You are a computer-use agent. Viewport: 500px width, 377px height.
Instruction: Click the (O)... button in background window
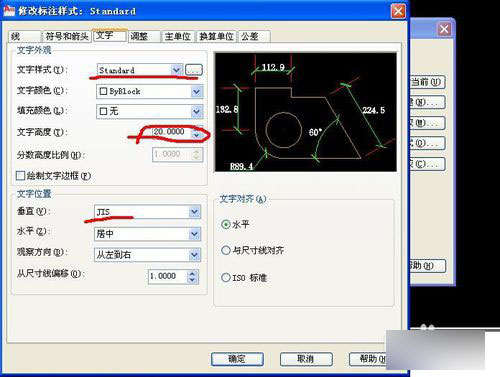point(427,143)
